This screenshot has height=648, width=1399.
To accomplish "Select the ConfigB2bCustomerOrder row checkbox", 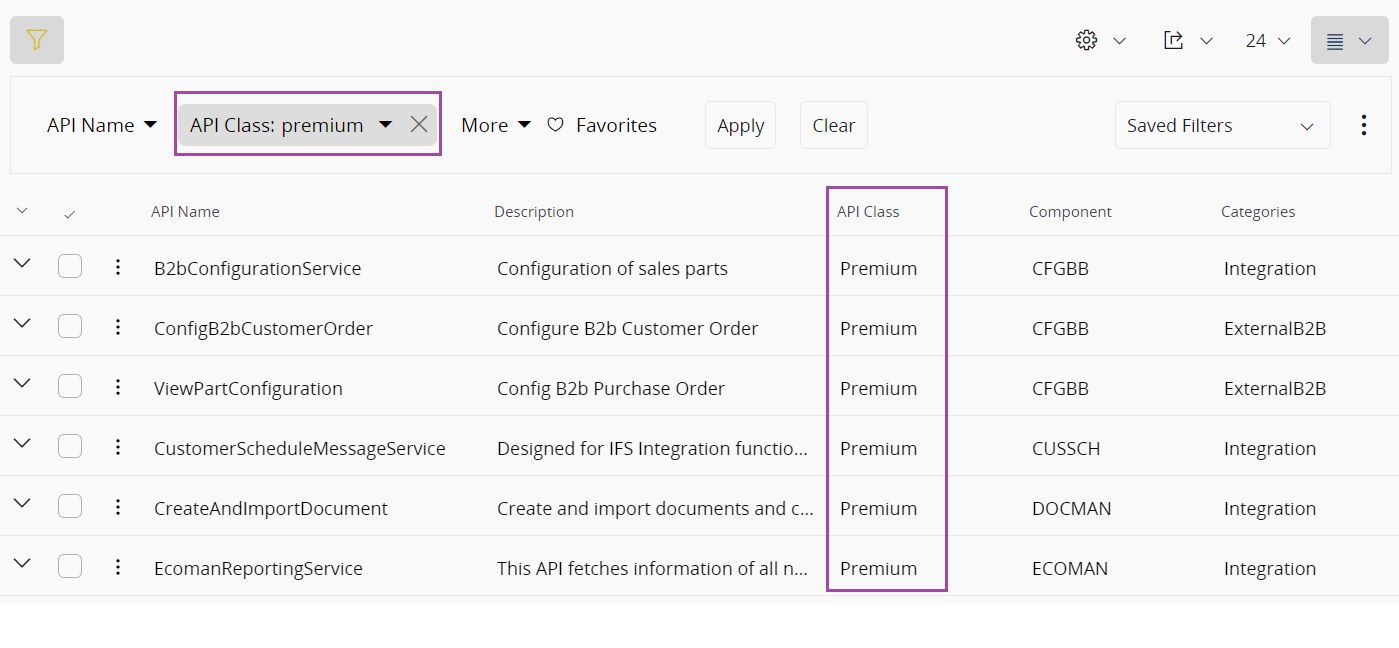I will click(x=70, y=327).
